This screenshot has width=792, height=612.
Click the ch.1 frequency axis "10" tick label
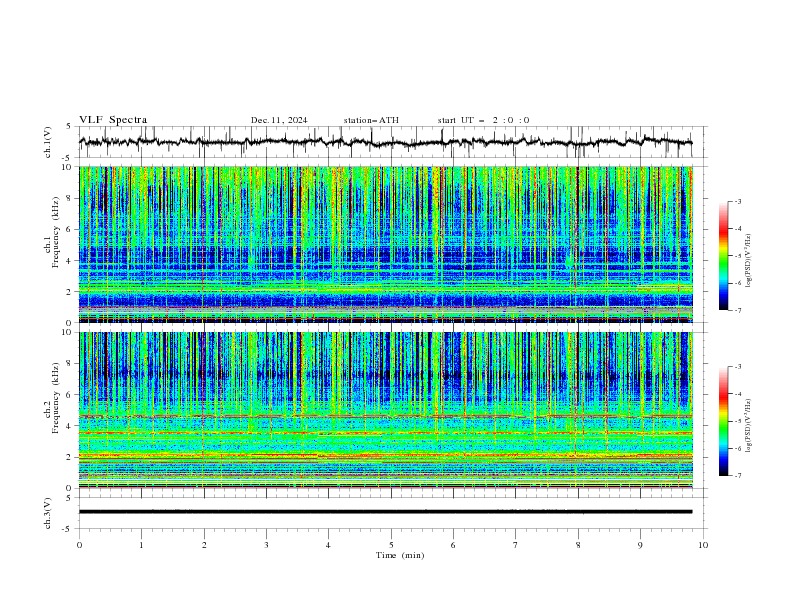click(x=68, y=167)
